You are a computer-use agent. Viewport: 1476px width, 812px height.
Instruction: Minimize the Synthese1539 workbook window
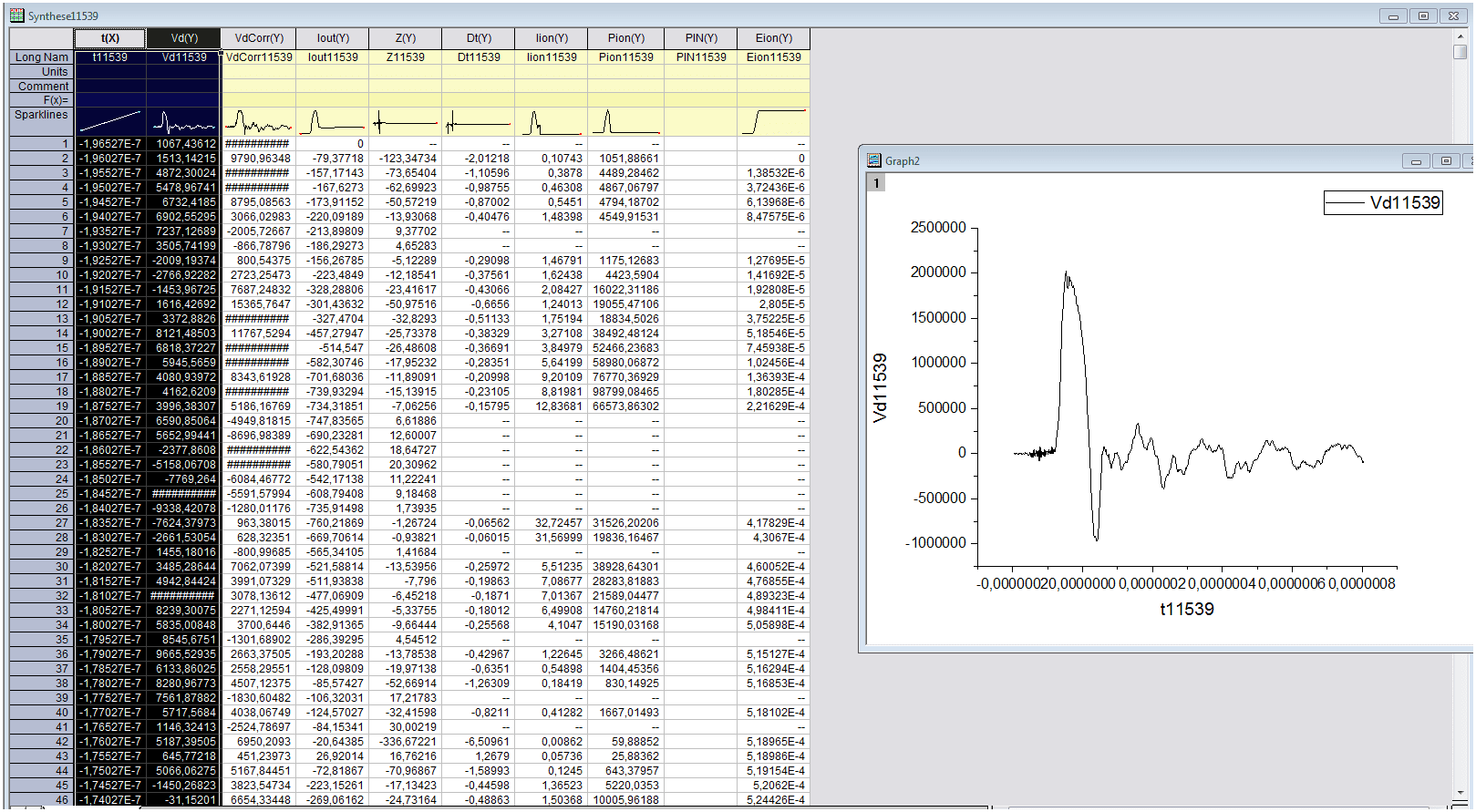point(1392,15)
